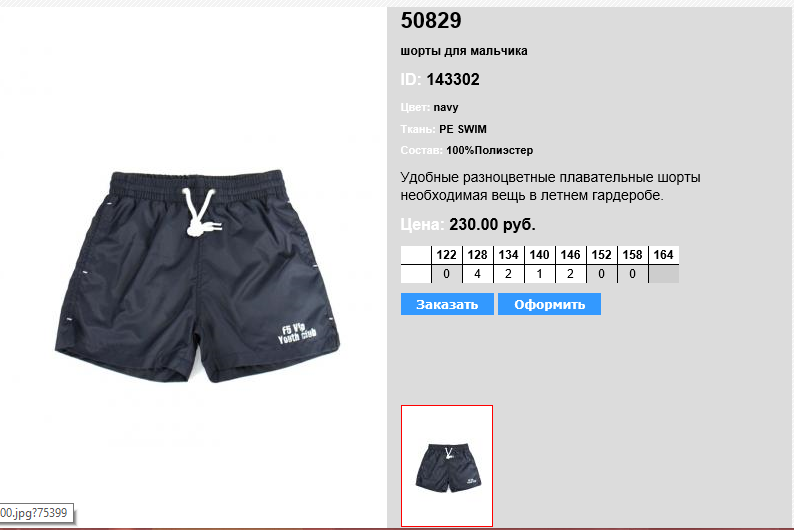Click the price text 230.00 руб.

point(492,224)
